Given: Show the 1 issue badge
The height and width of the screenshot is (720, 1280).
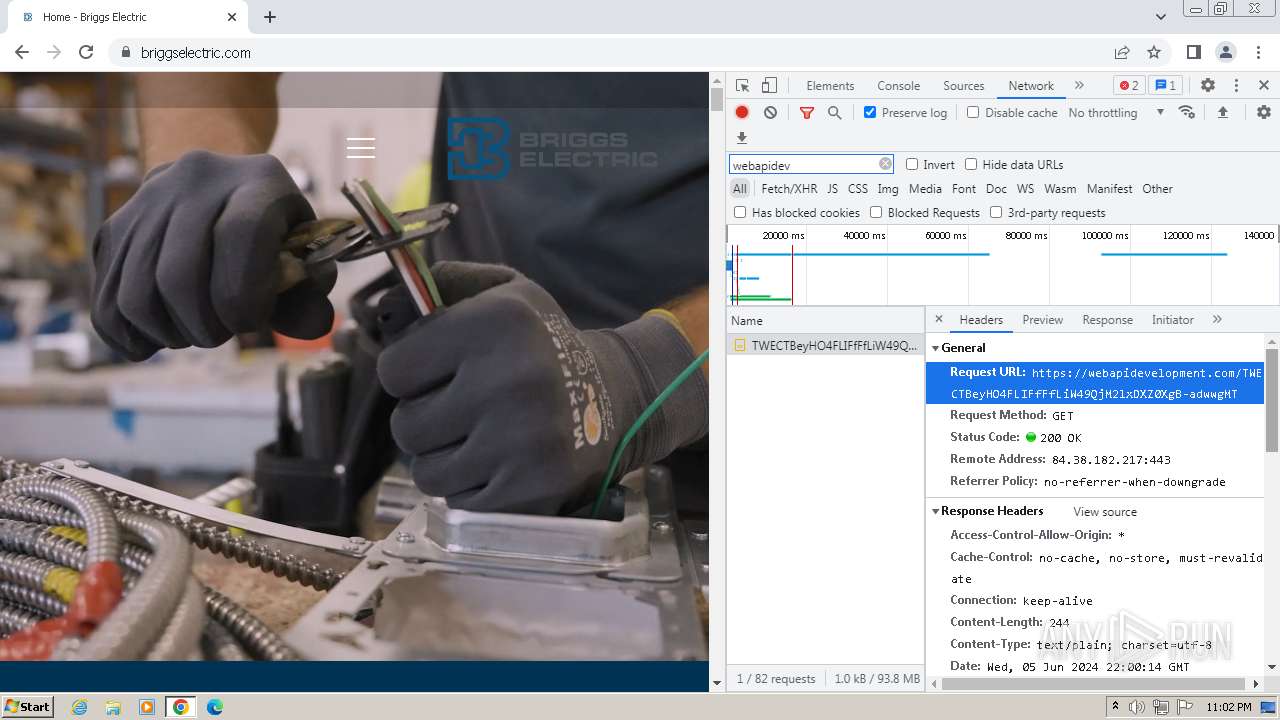Looking at the screenshot, I should tap(1165, 86).
